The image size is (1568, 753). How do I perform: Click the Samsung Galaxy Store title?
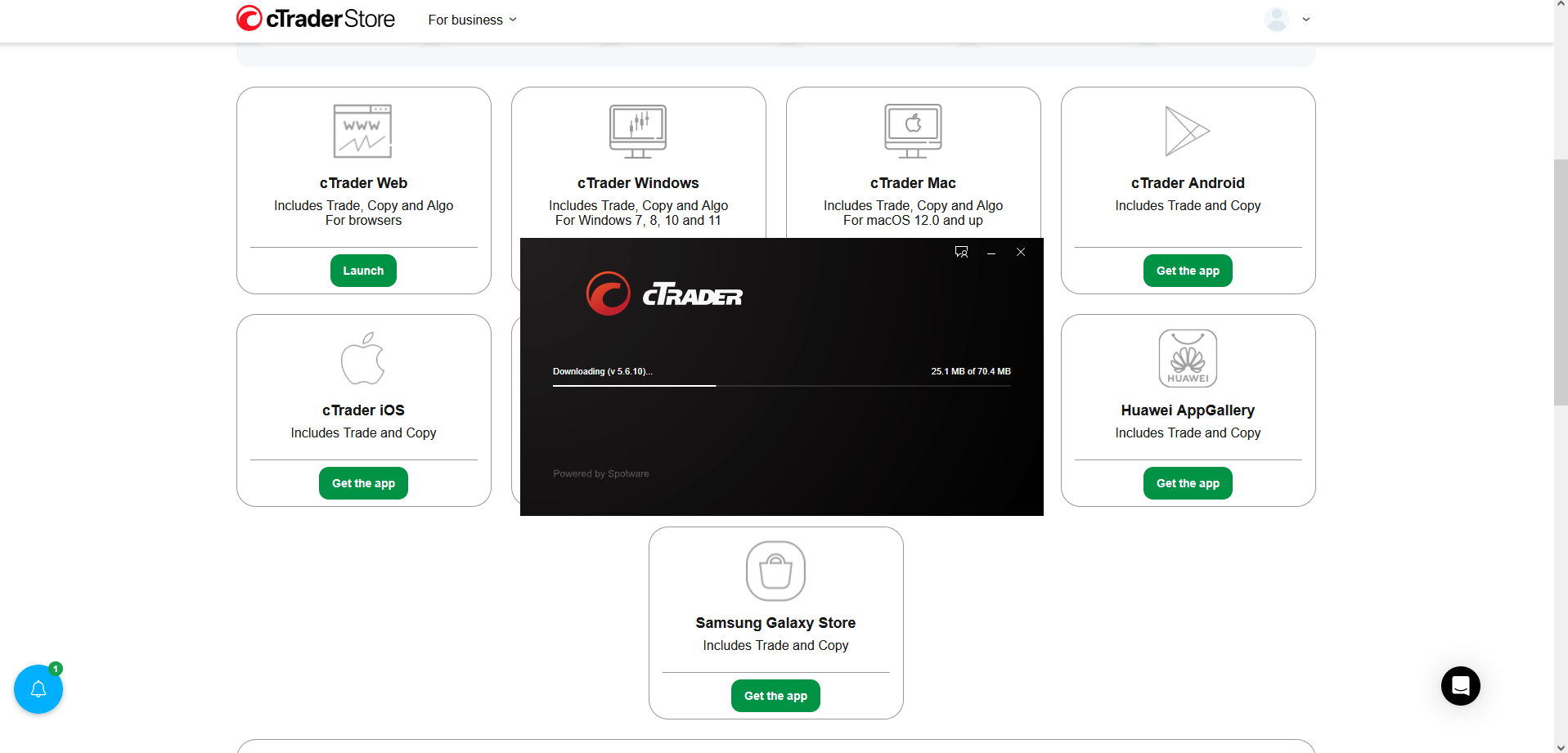coord(775,623)
